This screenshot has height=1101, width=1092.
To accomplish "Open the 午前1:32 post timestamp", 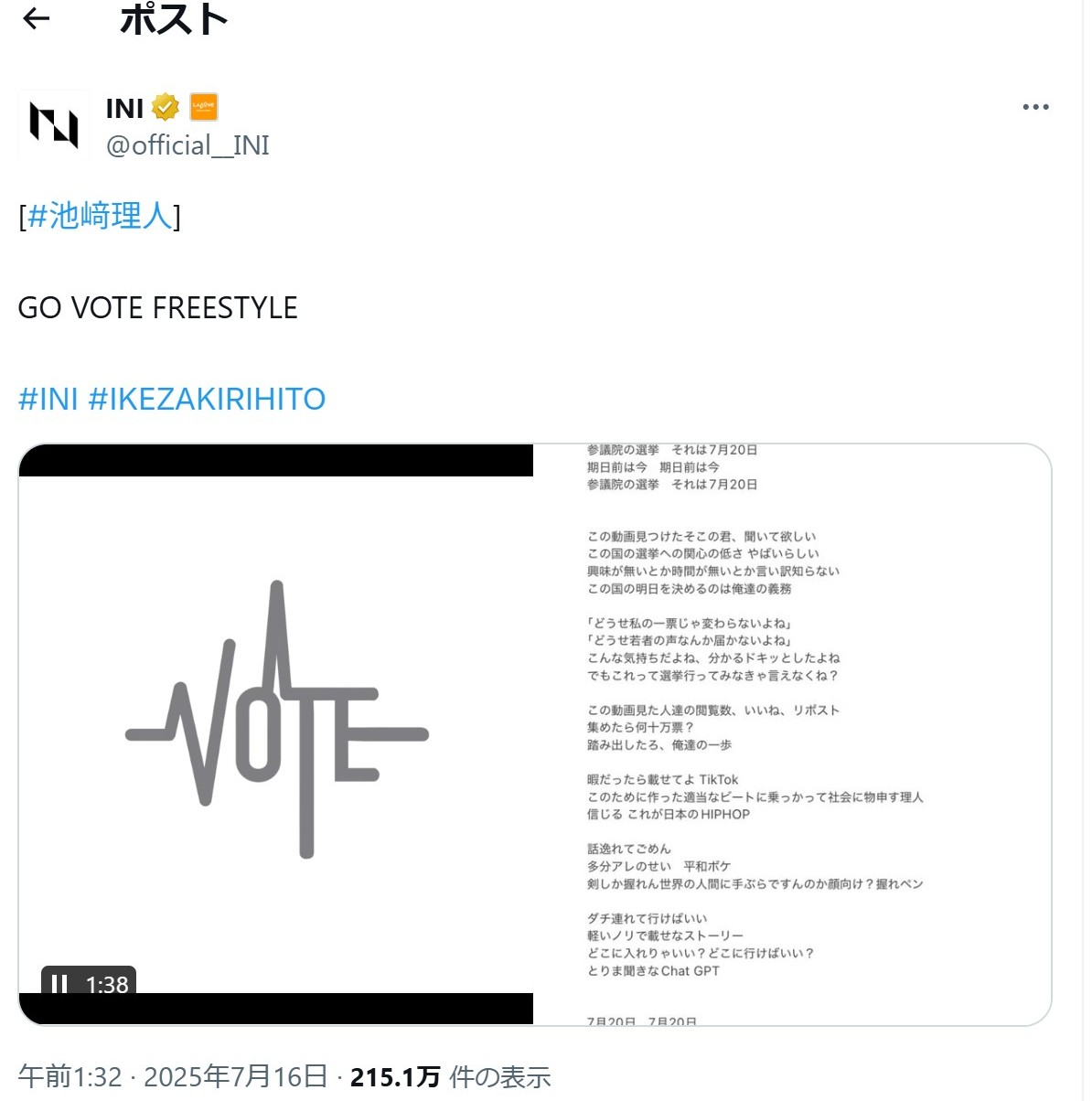I will (70, 1076).
